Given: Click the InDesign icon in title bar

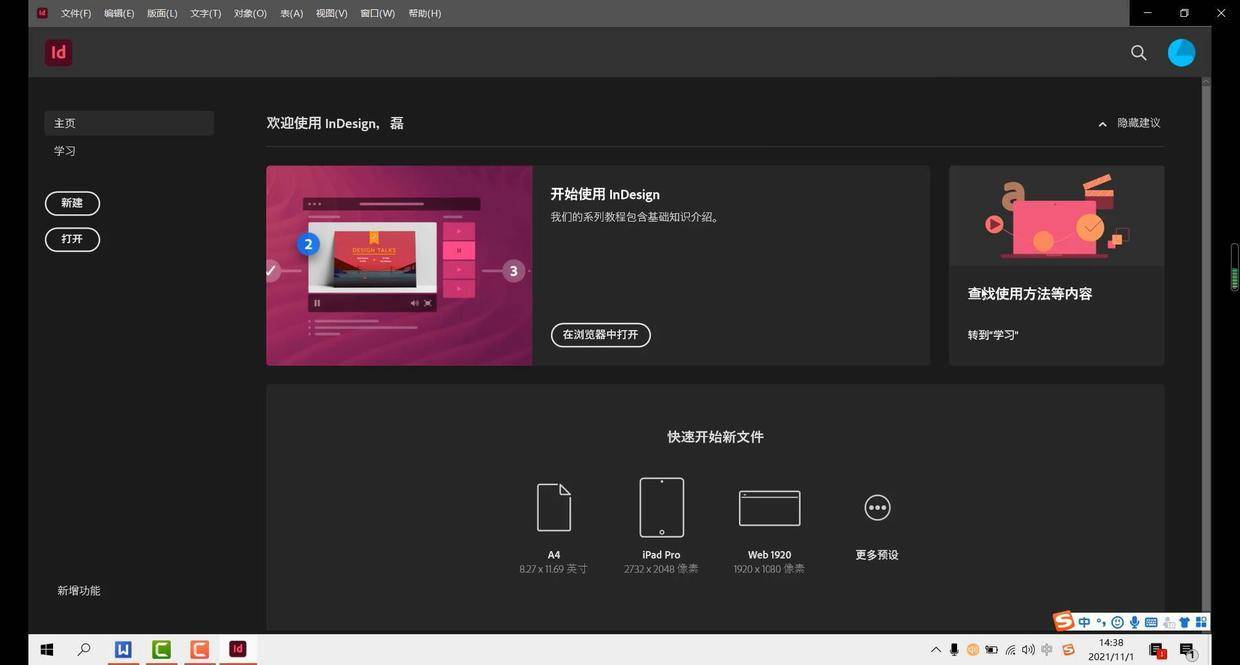Looking at the screenshot, I should (x=42, y=13).
